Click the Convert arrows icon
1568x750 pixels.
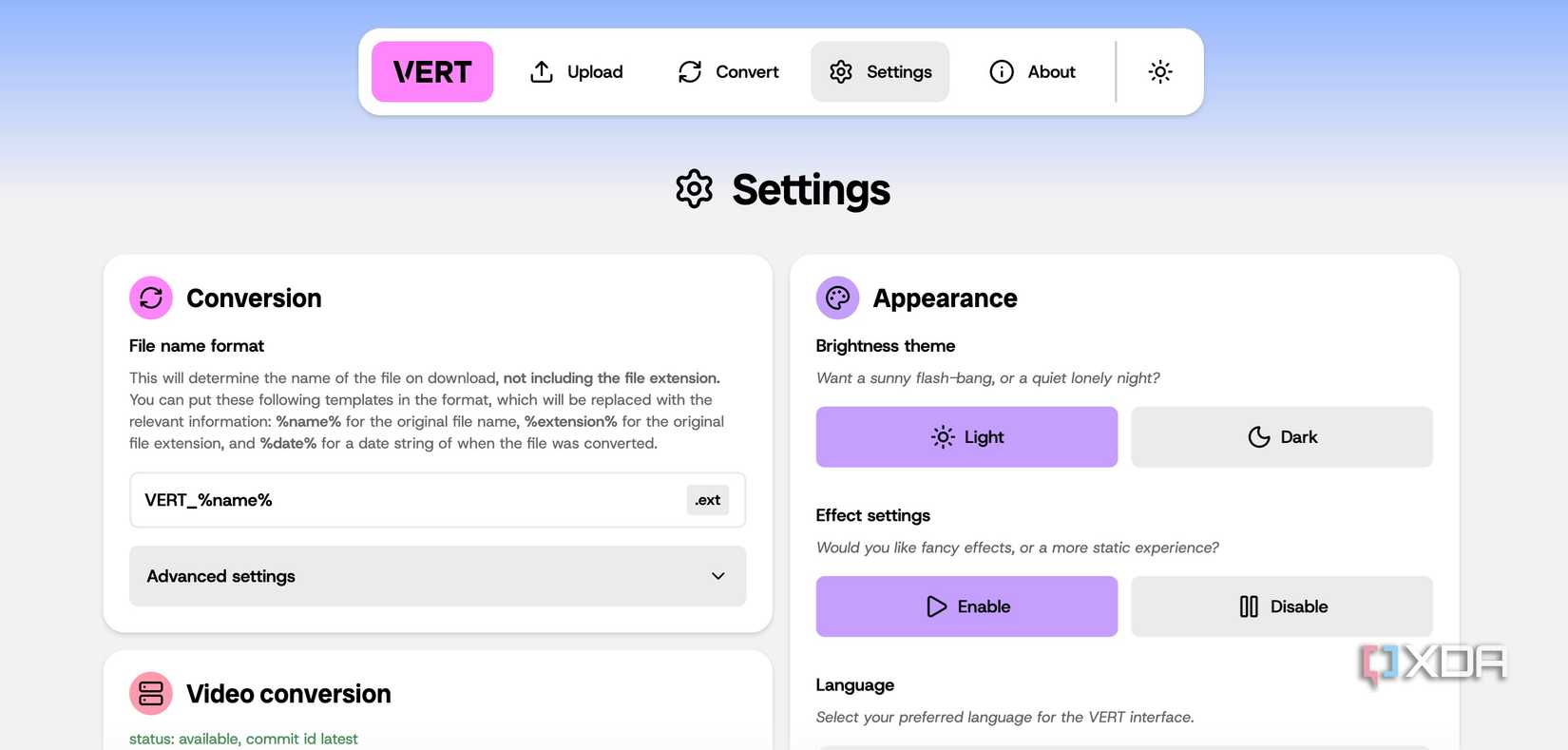[x=688, y=71]
